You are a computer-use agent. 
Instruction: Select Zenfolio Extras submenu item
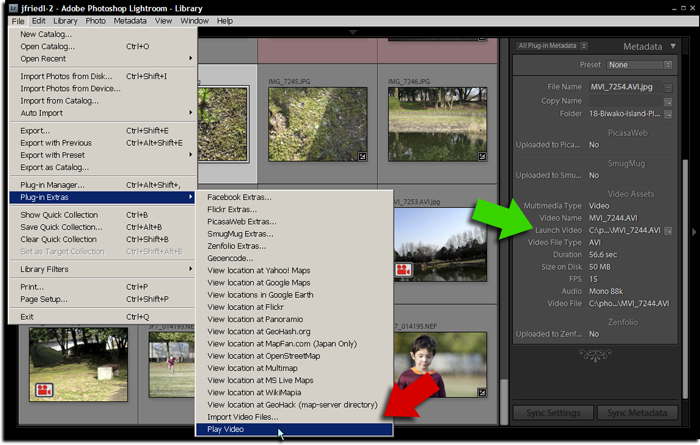click(294, 246)
